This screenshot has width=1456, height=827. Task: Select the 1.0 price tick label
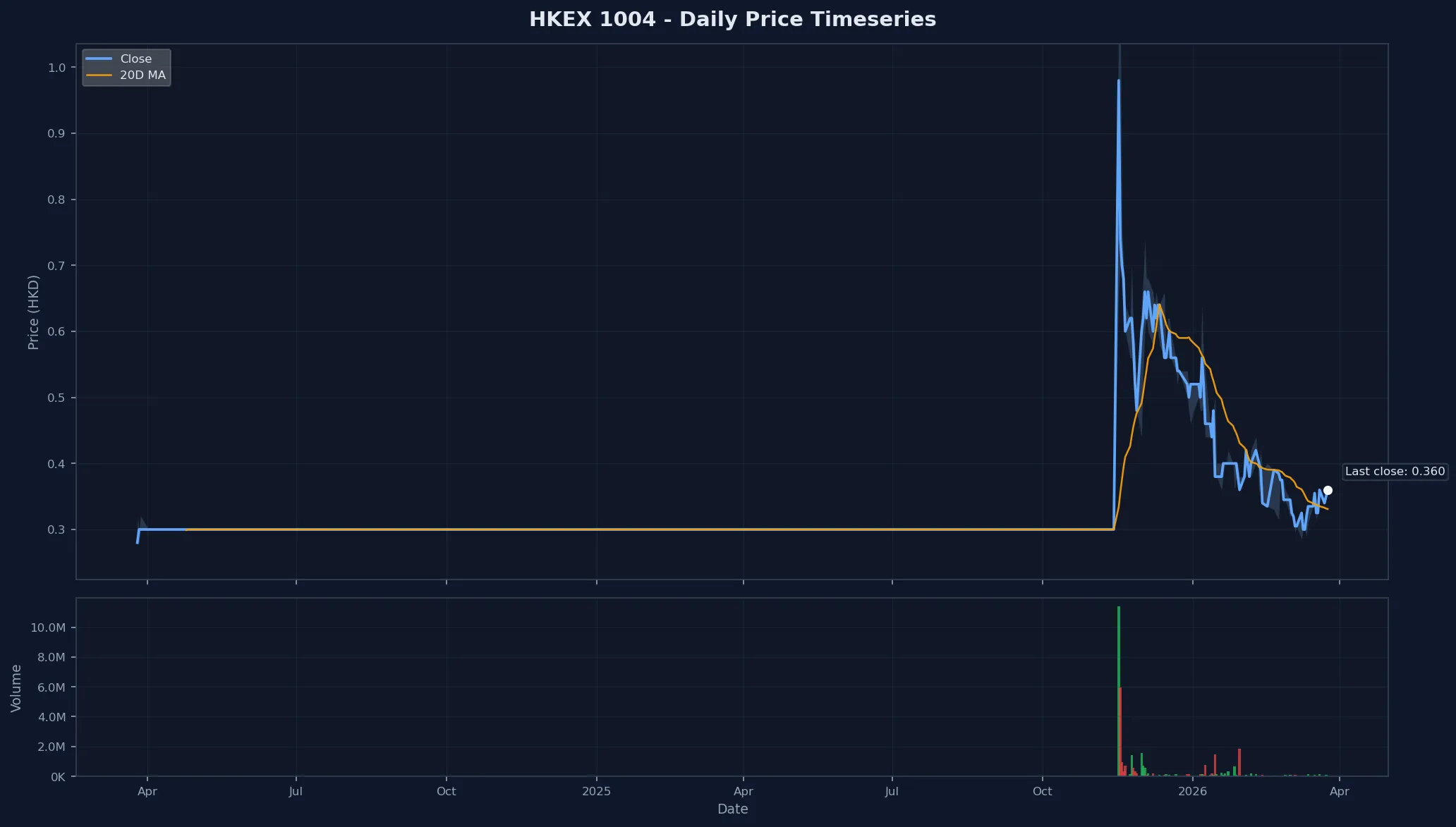click(x=55, y=68)
